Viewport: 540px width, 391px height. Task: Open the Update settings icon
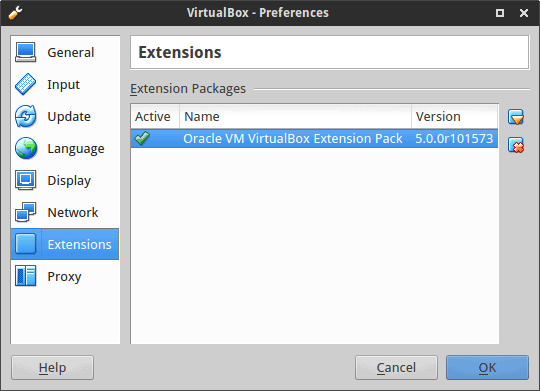point(25,116)
